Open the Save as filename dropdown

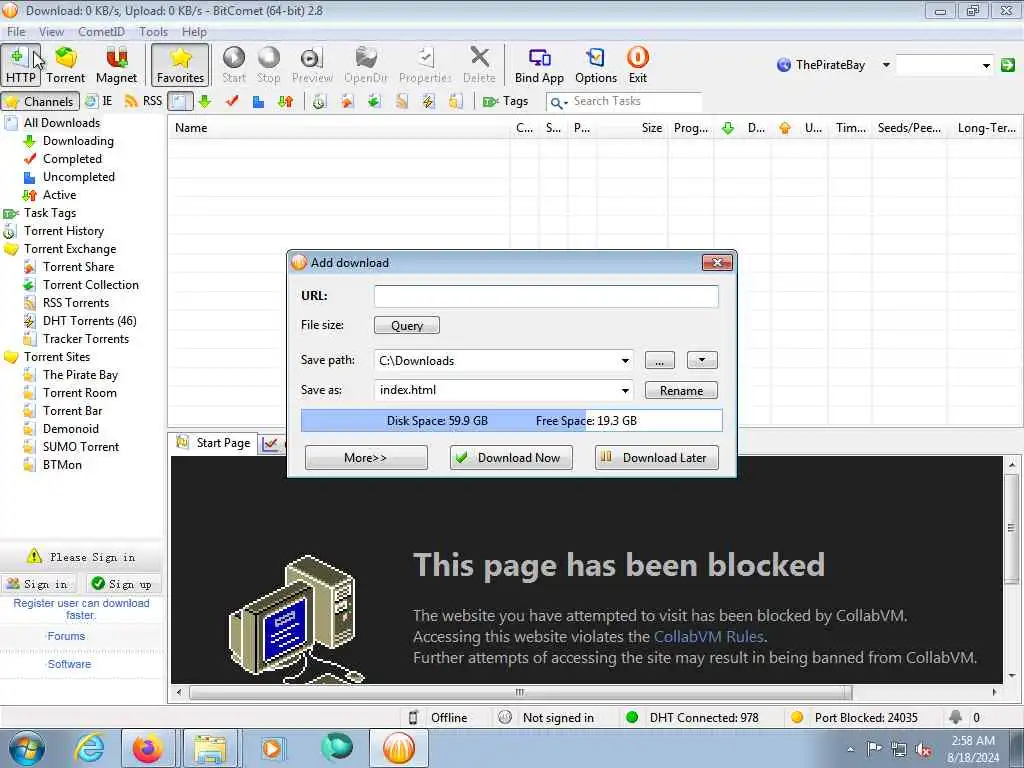625,391
